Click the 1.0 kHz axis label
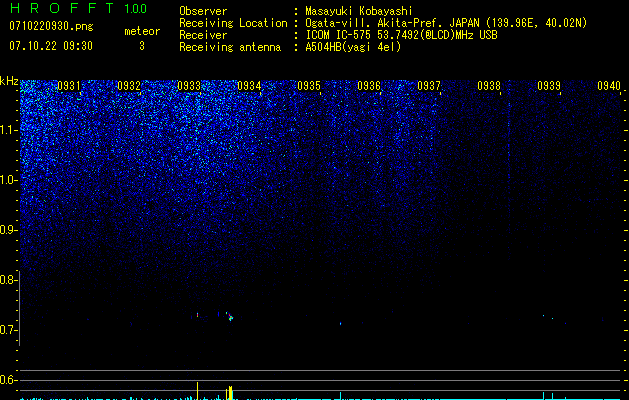Image resolution: width=629 pixels, height=400 pixels. [x=8, y=180]
